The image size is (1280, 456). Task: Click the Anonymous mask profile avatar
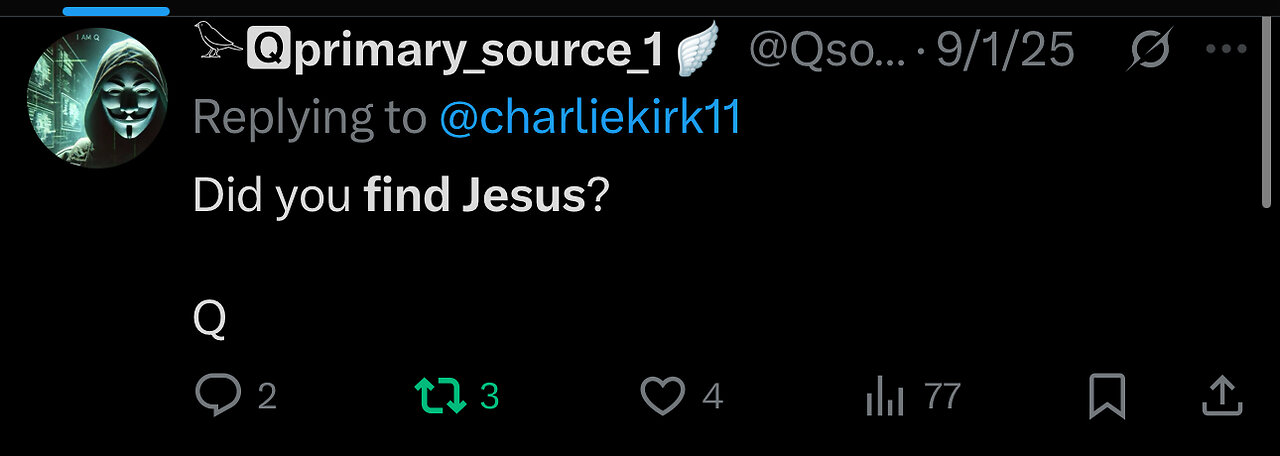pos(97,97)
